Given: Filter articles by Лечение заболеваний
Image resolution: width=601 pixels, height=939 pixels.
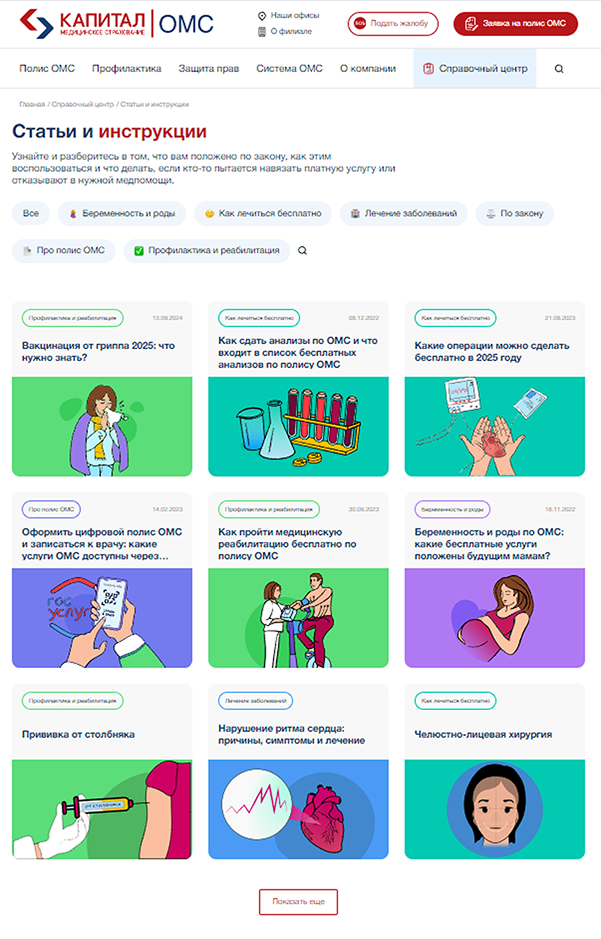Looking at the screenshot, I should pos(403,213).
